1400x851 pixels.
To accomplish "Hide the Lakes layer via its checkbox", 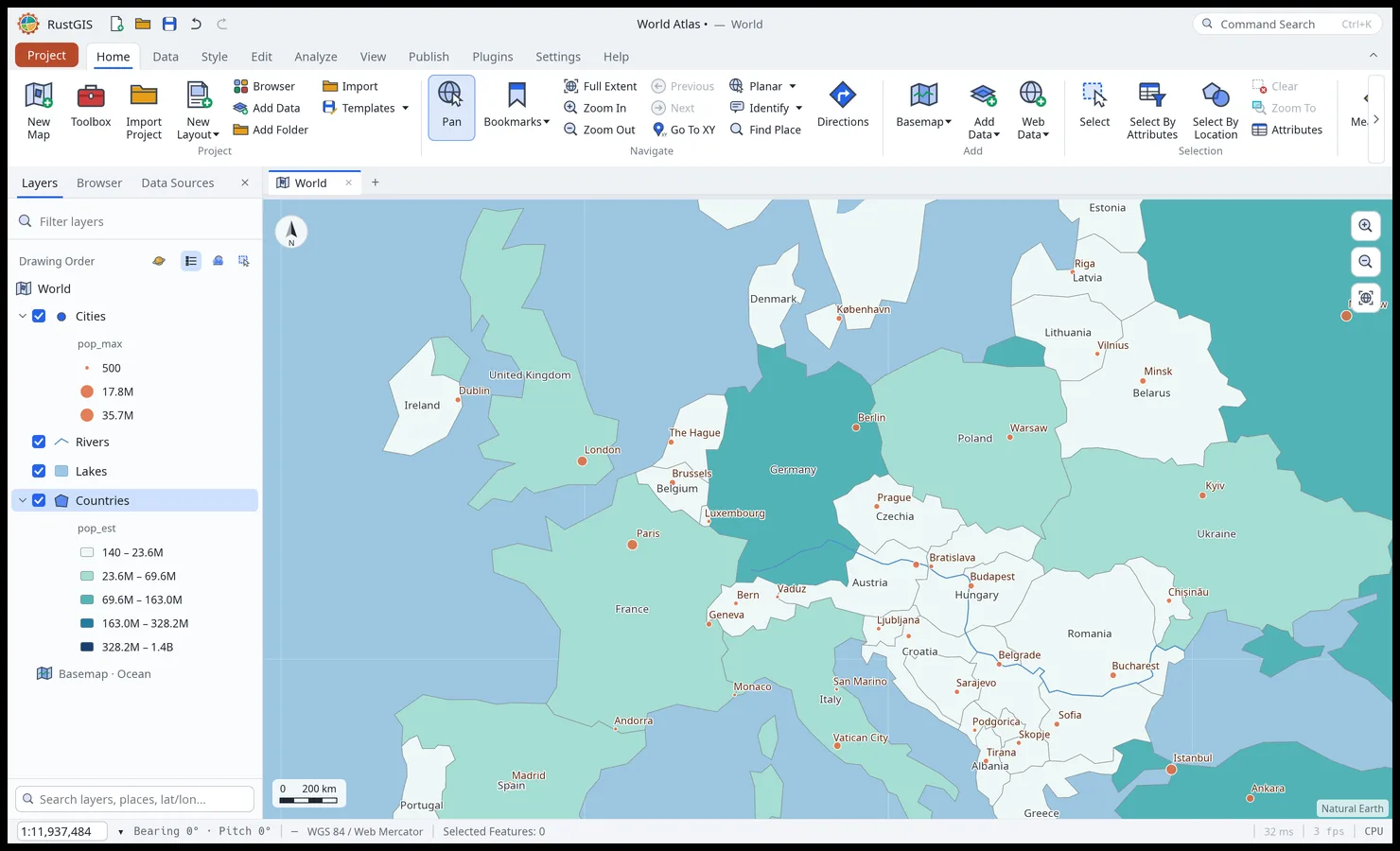I will click(x=39, y=471).
